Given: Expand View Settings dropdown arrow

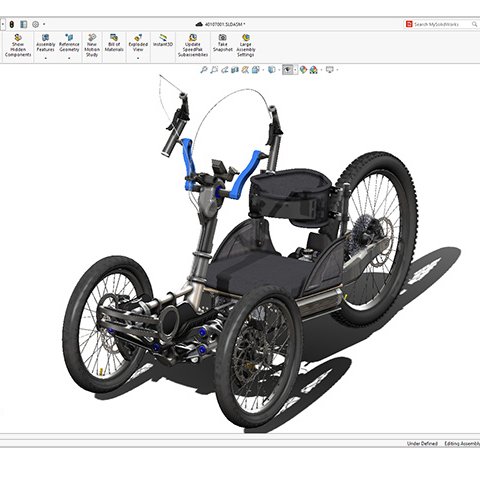Looking at the screenshot, I should [x=337, y=70].
